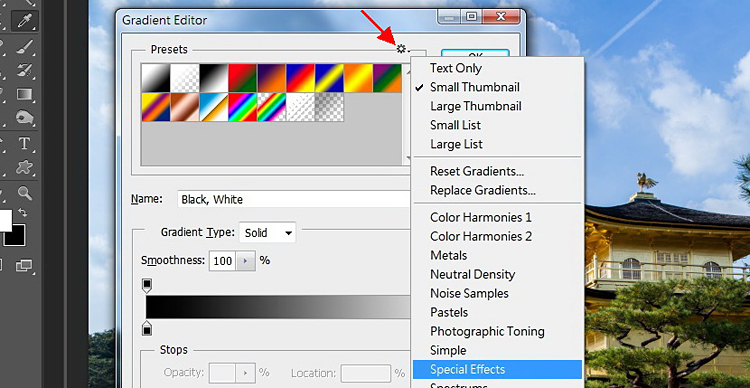
Task: Select the Custom Shape tool
Action: 23,167
